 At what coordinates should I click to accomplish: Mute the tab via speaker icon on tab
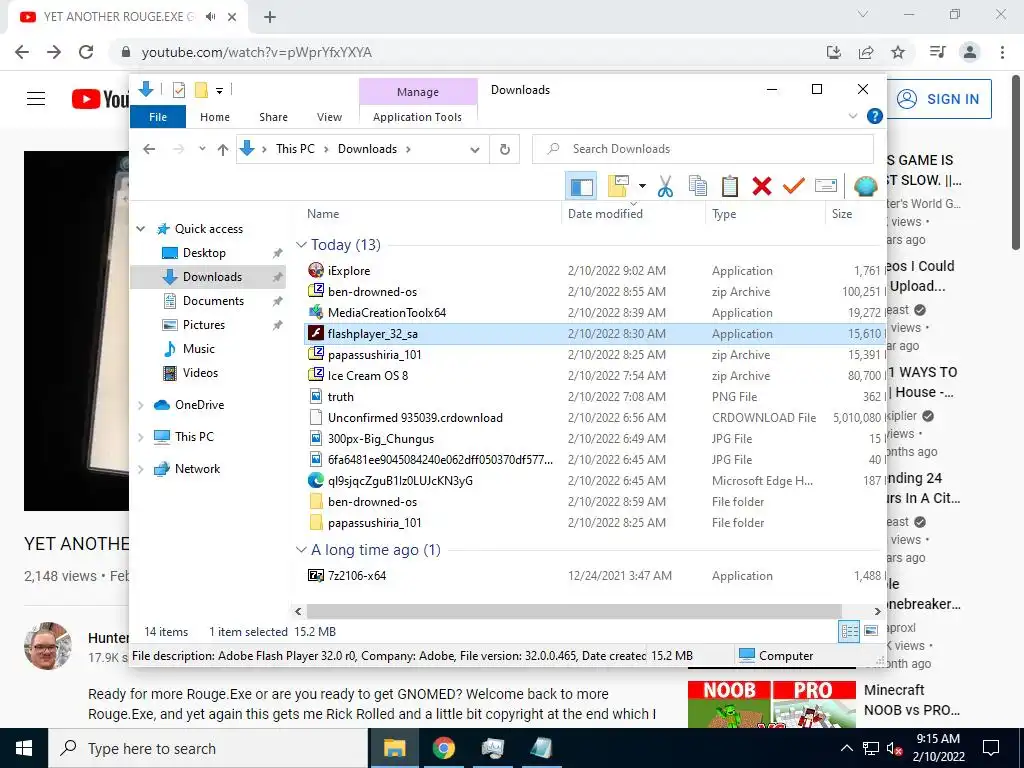[x=210, y=17]
